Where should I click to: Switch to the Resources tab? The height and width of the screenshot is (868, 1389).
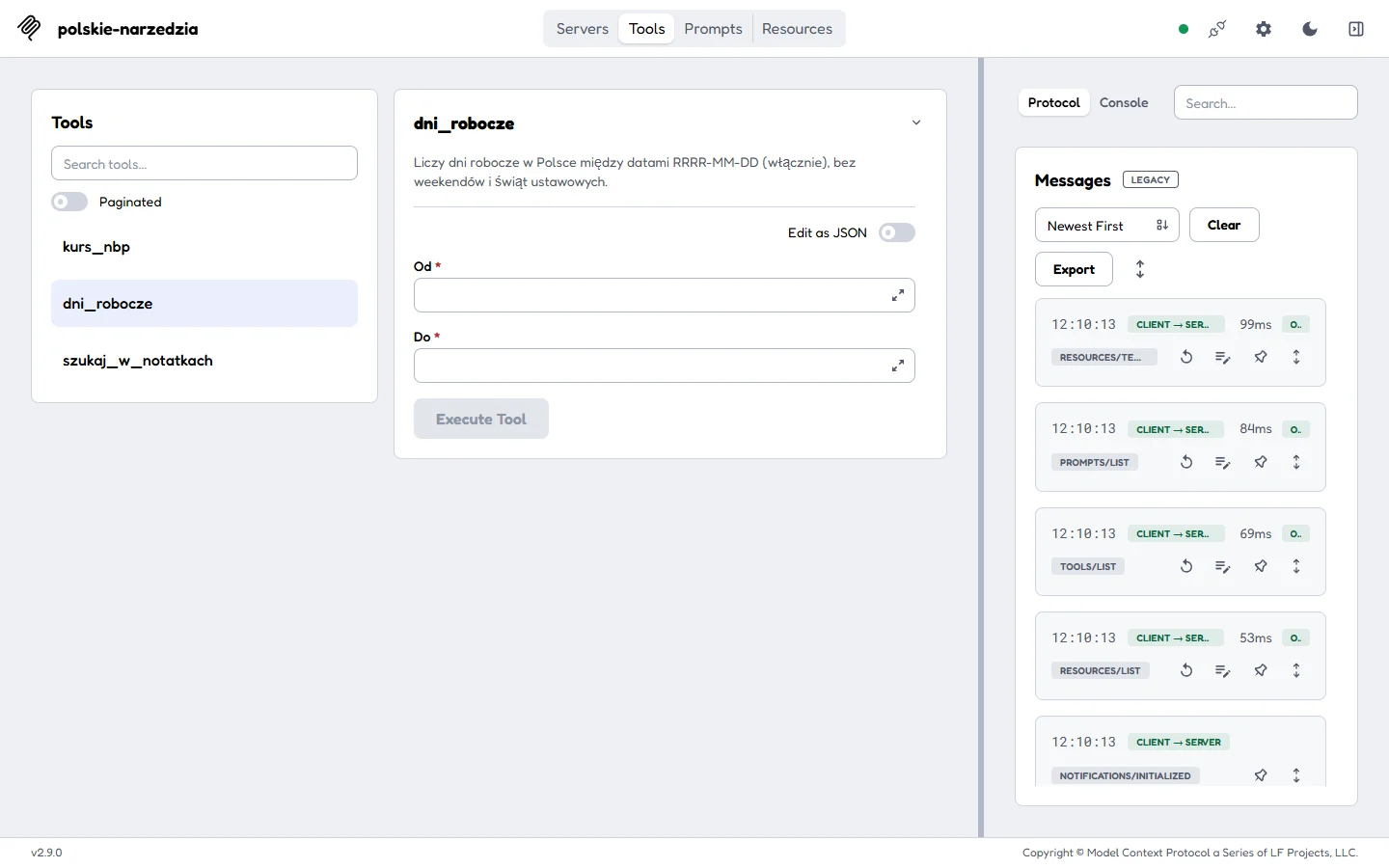[x=797, y=29]
